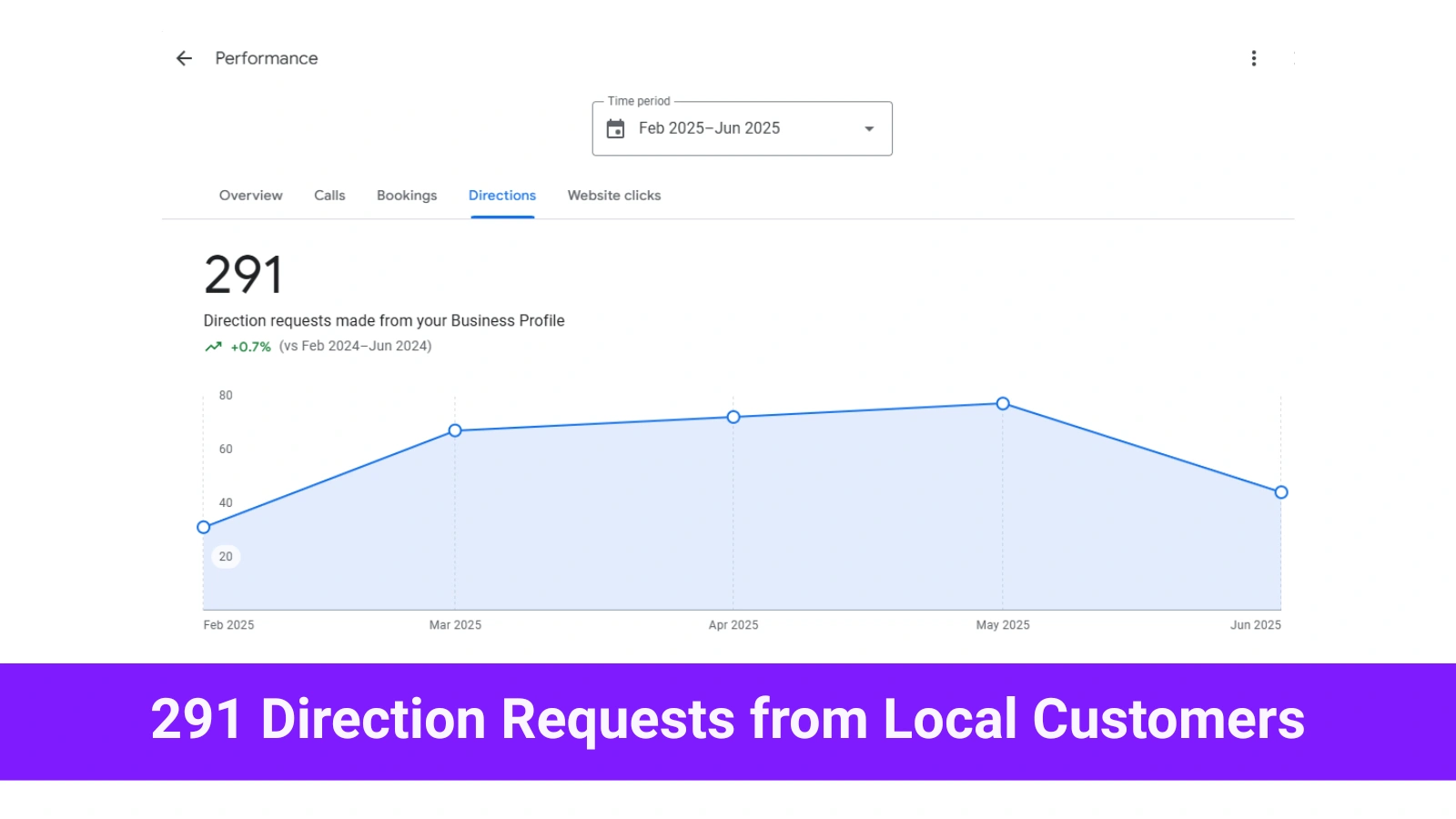Click the calendar icon in the Time period field
1456x819 pixels.
[x=617, y=128]
